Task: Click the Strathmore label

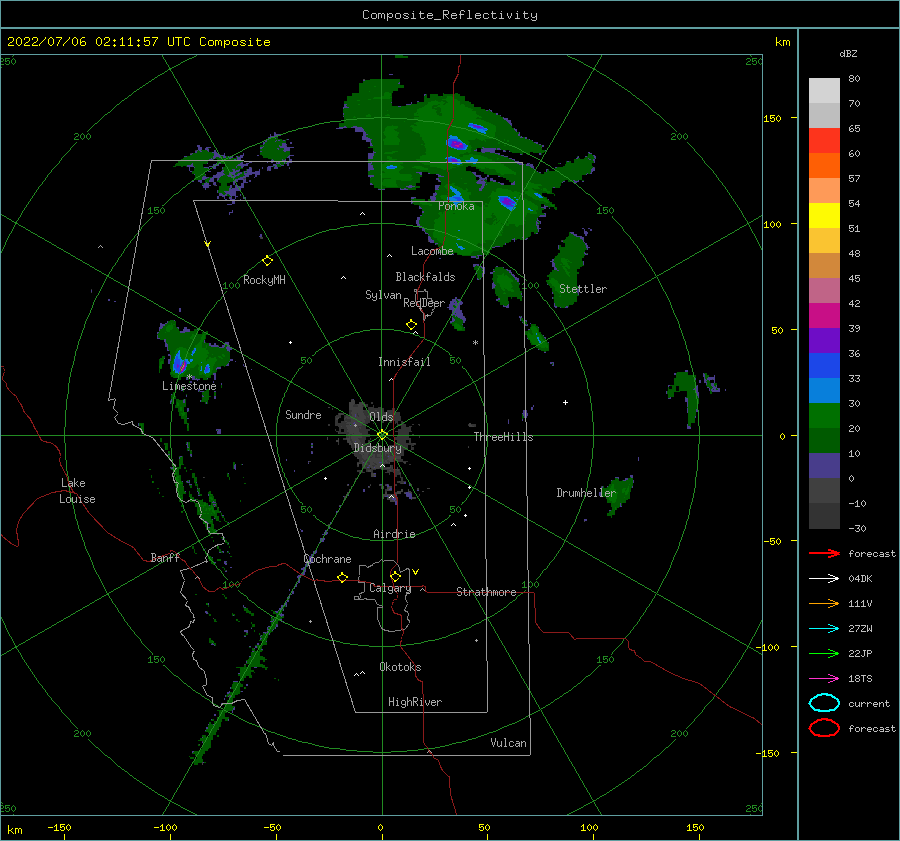Action: click(486, 592)
